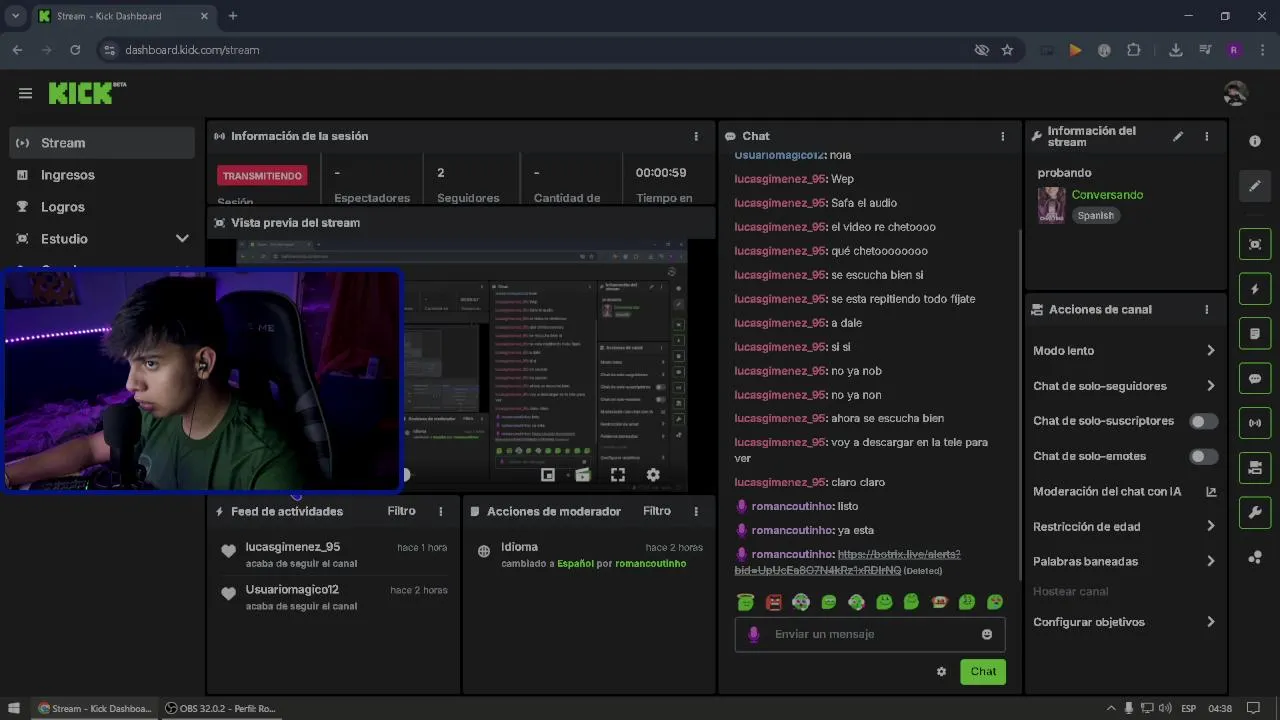Click the purple microphone icon in message box
The image size is (1280, 720).
[754, 634]
